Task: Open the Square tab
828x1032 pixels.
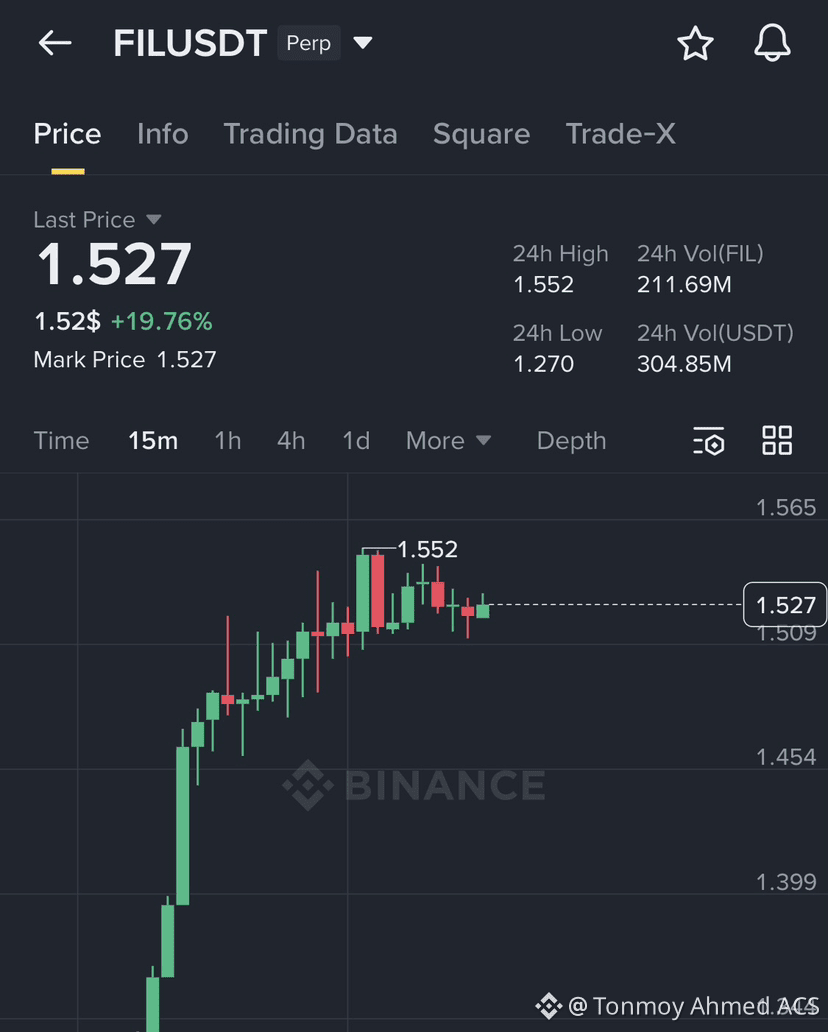Action: pyautogui.click(x=481, y=134)
